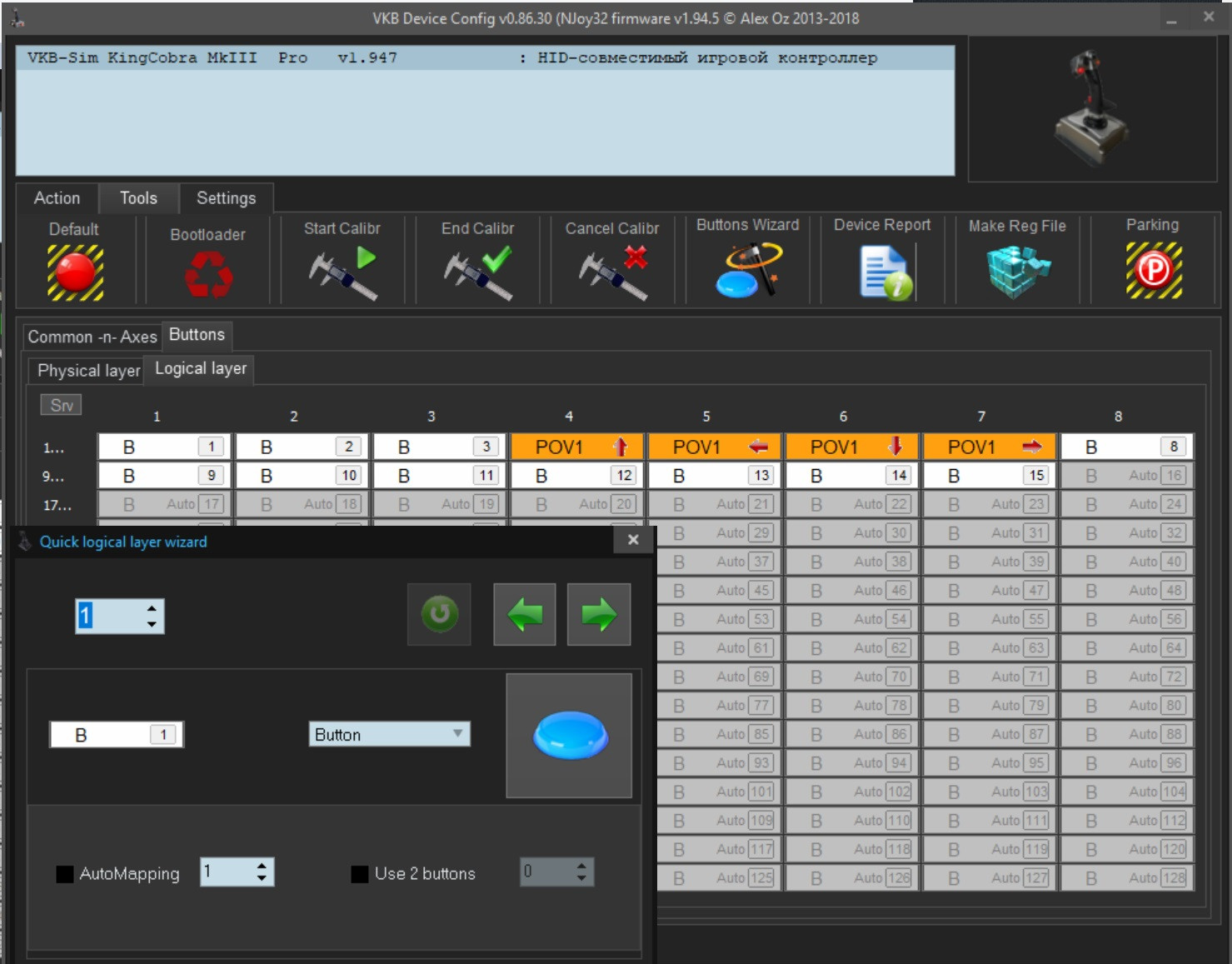Go to the next button with the green right arrow
Screen dimensions: 1232x964
click(x=599, y=615)
